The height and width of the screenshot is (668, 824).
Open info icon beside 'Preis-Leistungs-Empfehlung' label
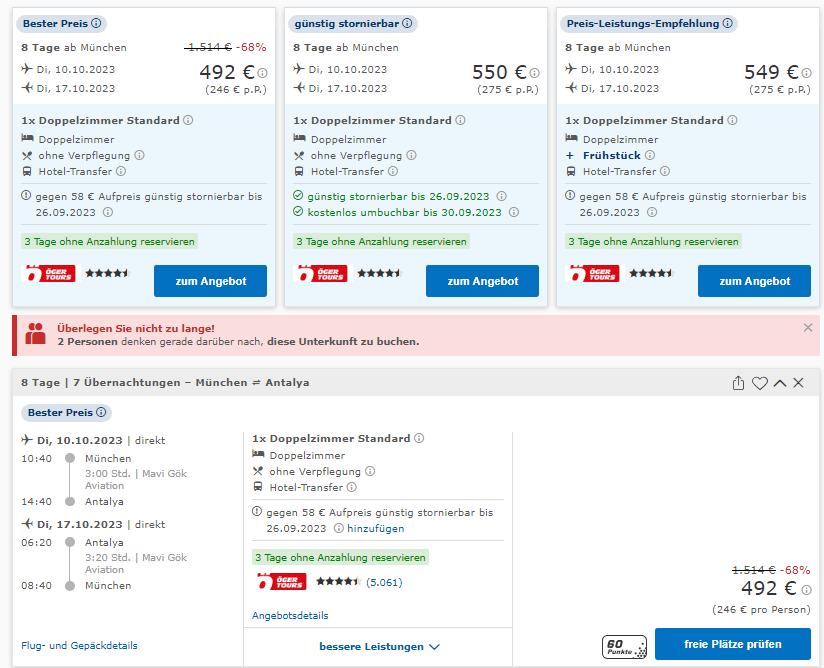728,23
